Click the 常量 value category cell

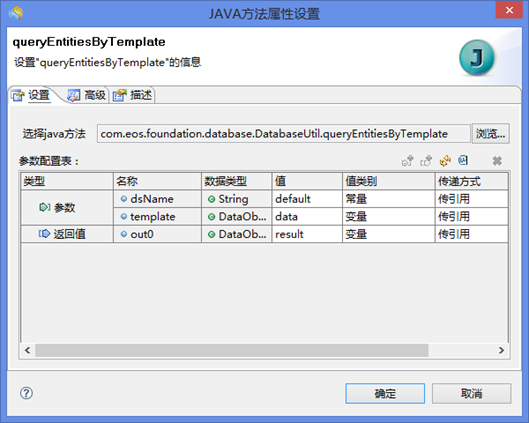(389, 199)
